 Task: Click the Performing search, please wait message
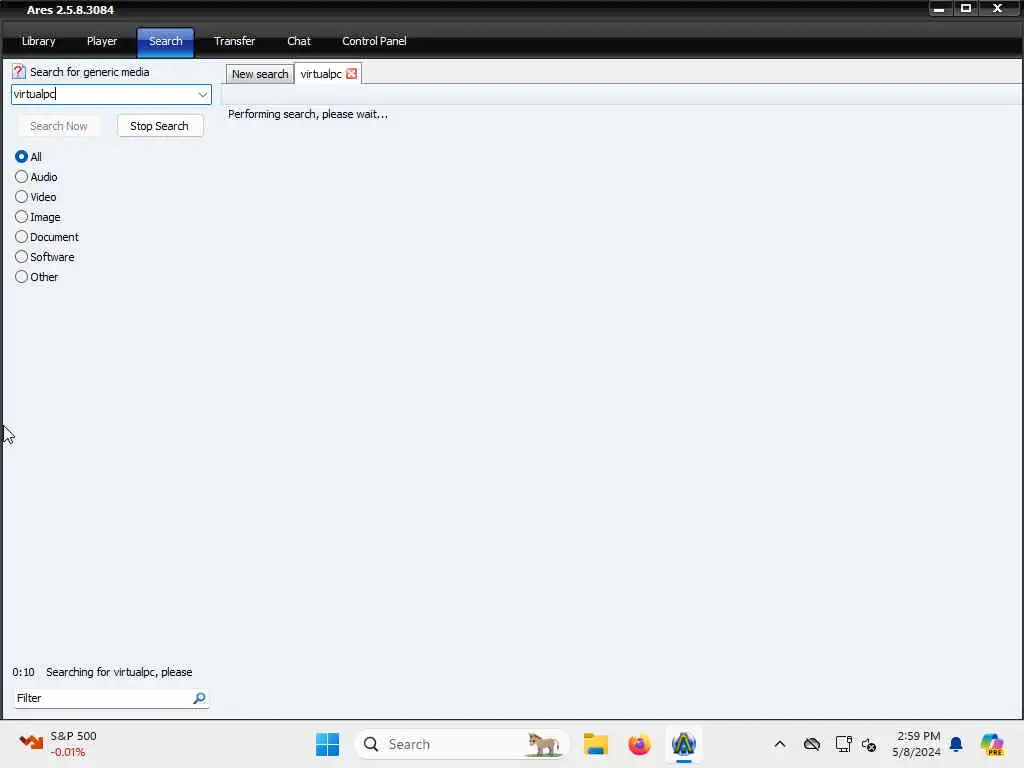coord(308,114)
